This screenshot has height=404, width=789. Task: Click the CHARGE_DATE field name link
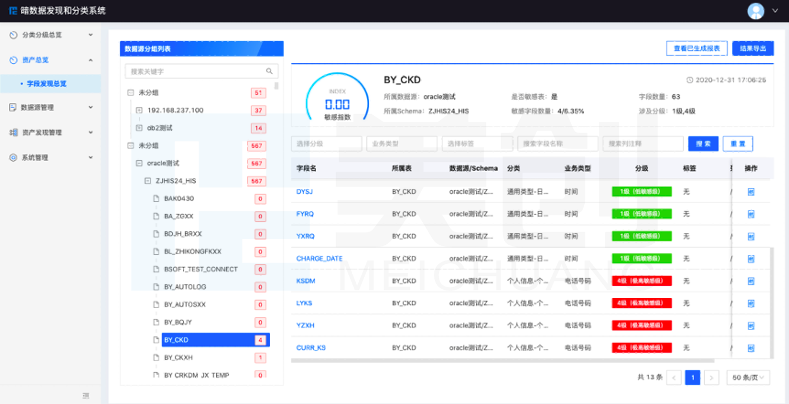point(319,258)
